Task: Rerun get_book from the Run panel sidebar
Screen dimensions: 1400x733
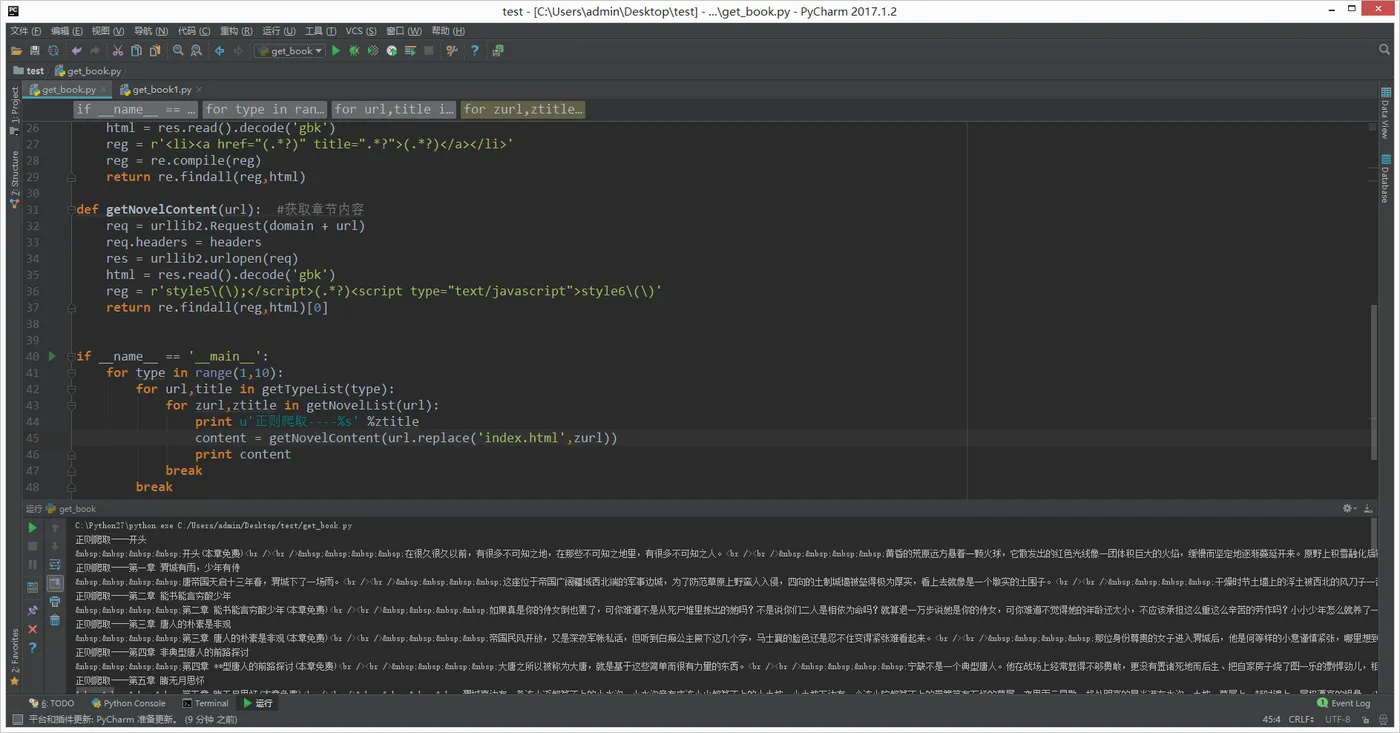Action: (x=33, y=527)
